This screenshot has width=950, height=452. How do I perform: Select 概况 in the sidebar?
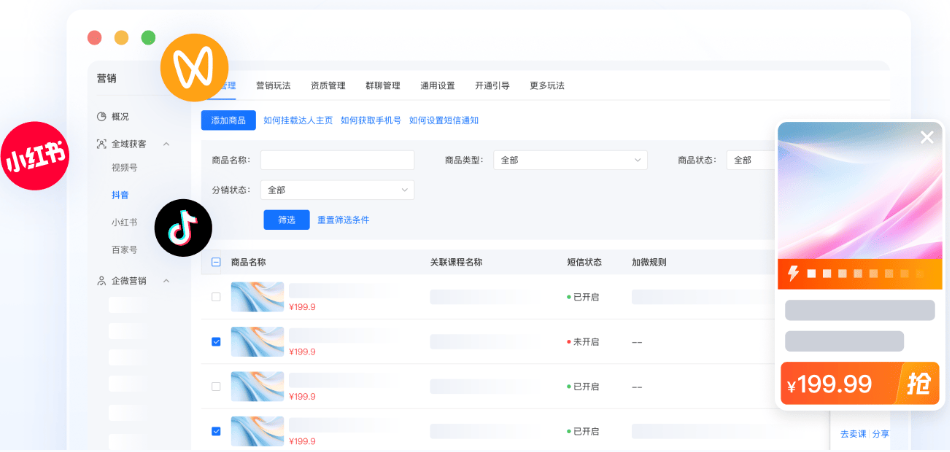tap(120, 116)
